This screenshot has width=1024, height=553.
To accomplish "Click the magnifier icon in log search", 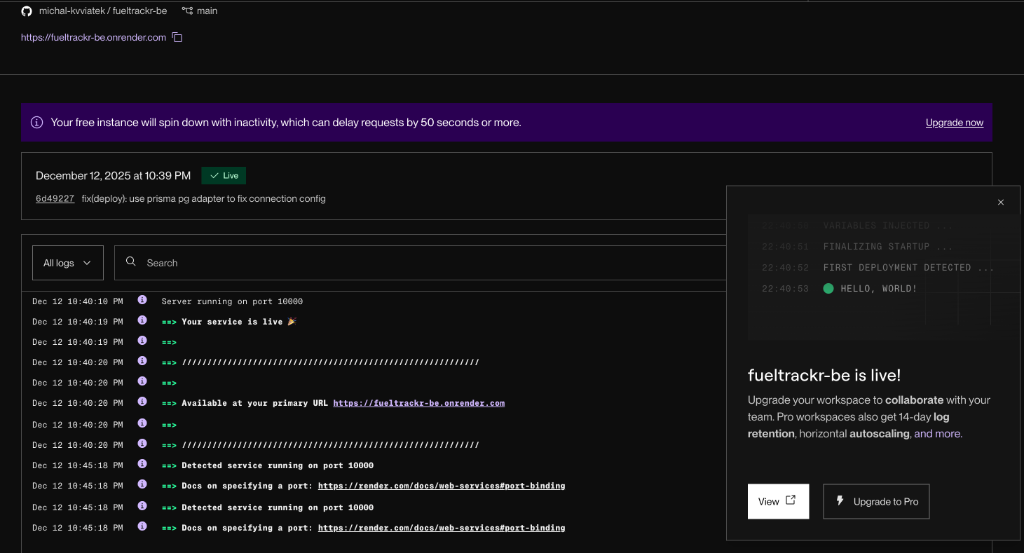I will (x=131, y=263).
